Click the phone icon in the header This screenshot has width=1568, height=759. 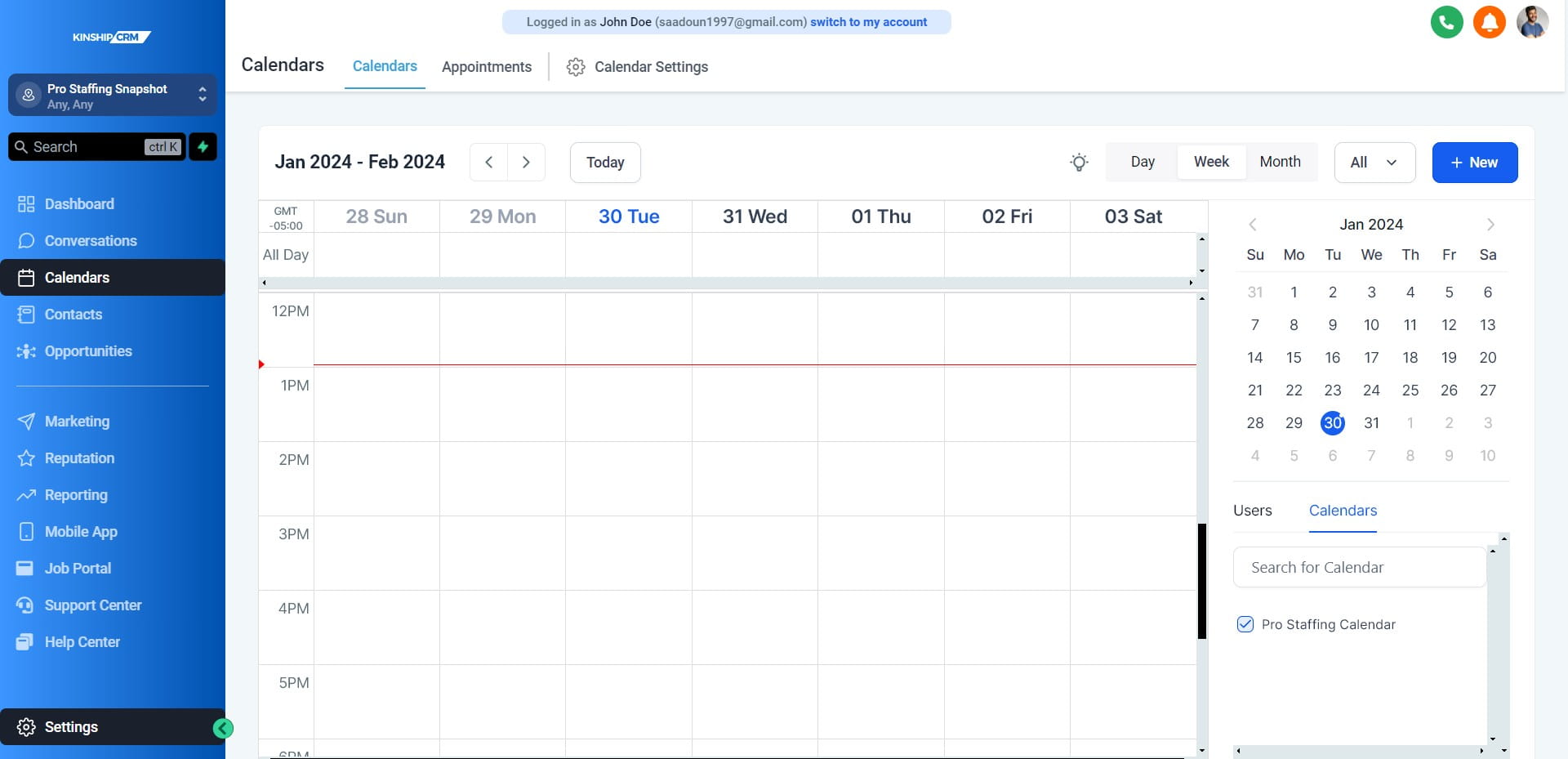1447,22
